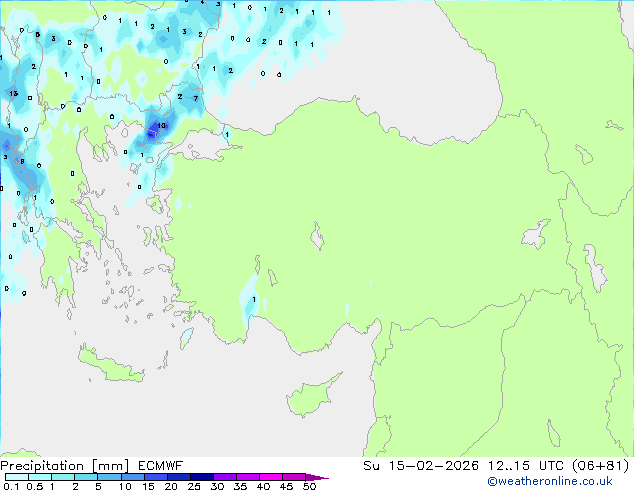Click the 'Precipitation [mm]' title text
This screenshot has height=490, width=634.
[x=65, y=466]
